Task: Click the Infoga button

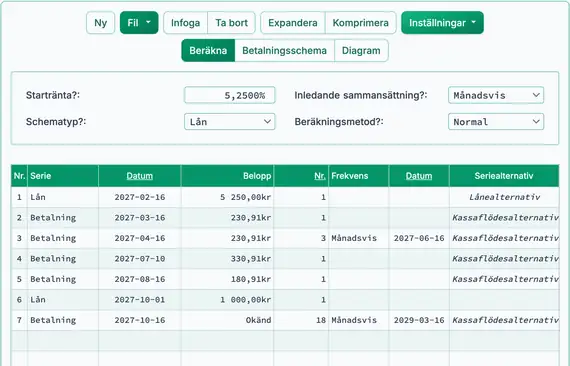Action: pyautogui.click(x=185, y=23)
